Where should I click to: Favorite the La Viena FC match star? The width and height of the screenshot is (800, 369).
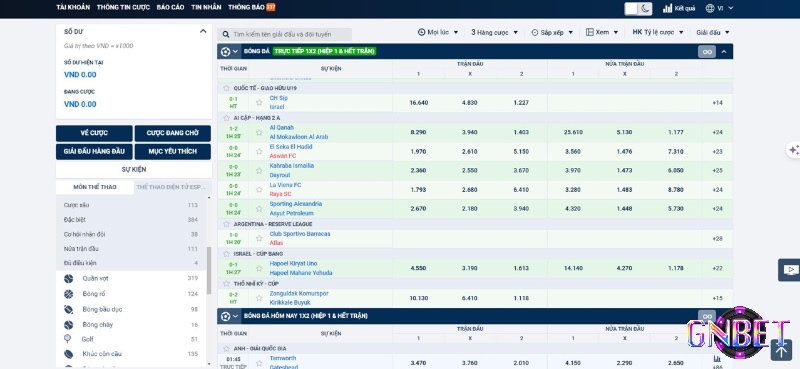(x=259, y=189)
